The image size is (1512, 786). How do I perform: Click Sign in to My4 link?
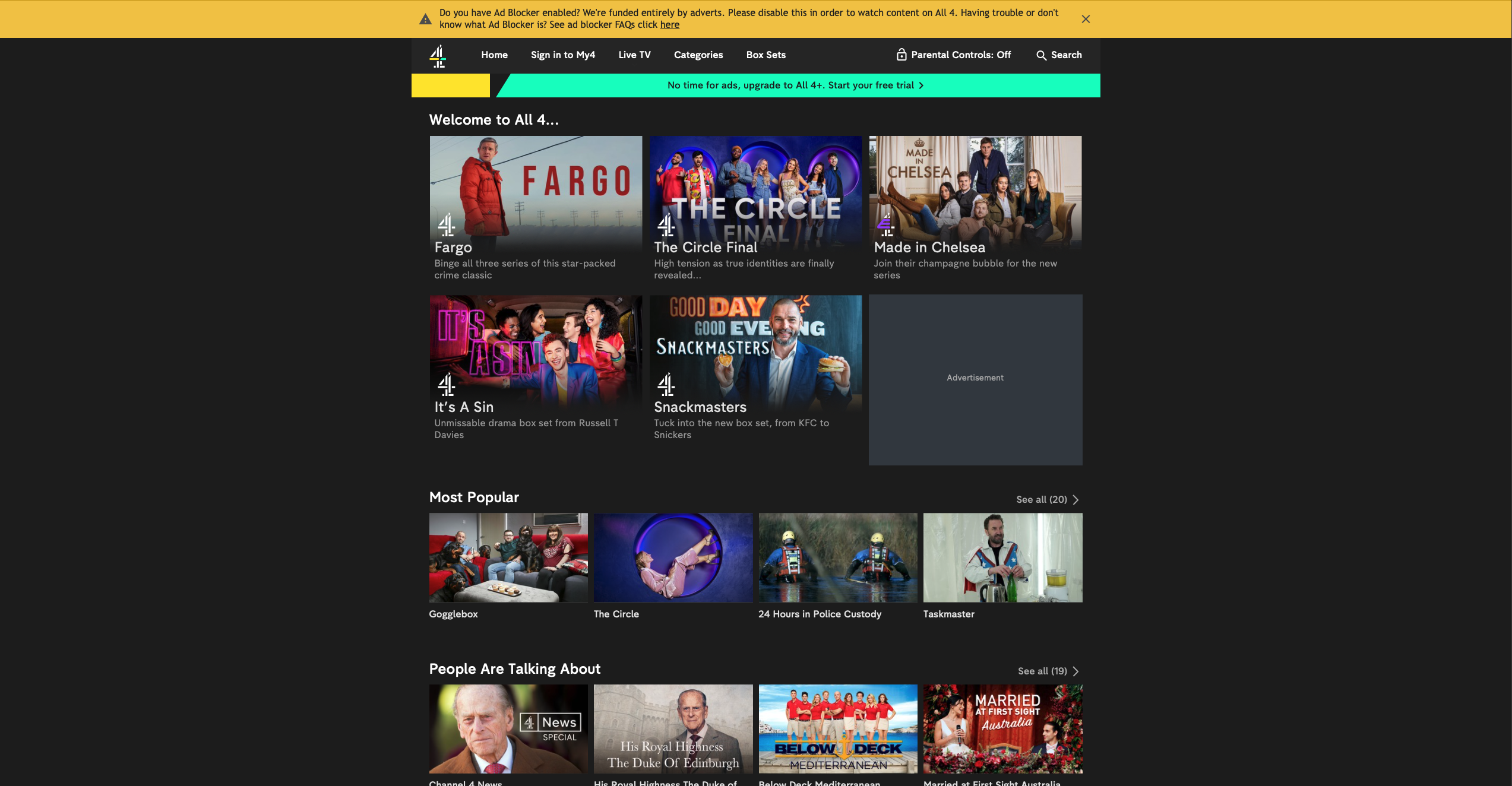pyautogui.click(x=562, y=55)
